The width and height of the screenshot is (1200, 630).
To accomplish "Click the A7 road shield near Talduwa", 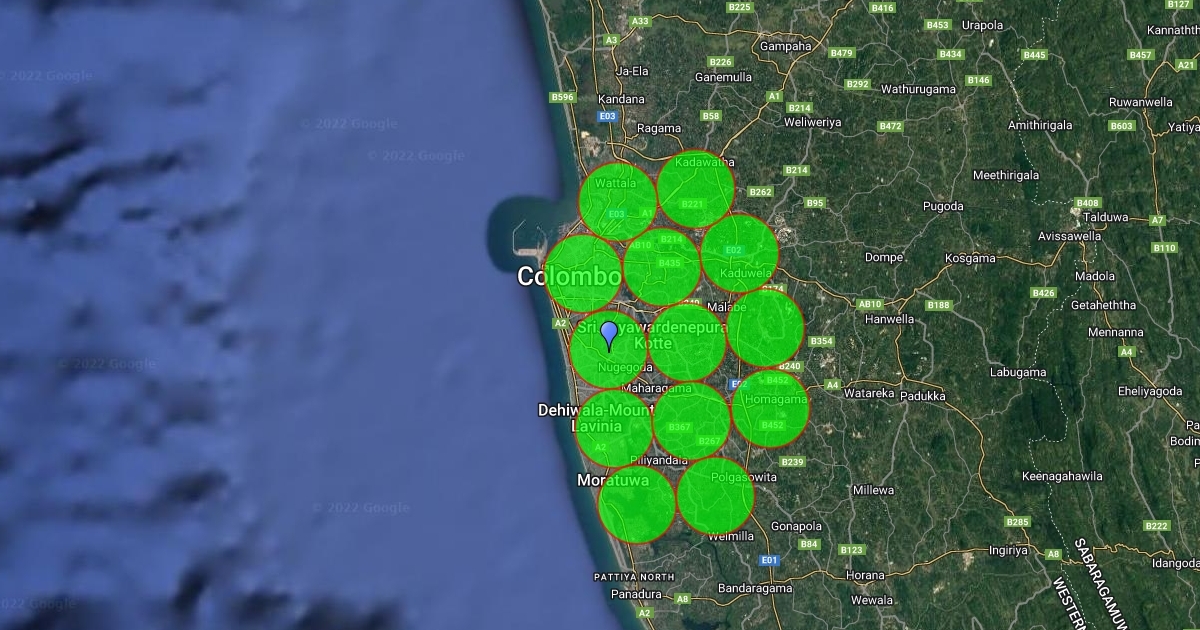I will point(1157,220).
